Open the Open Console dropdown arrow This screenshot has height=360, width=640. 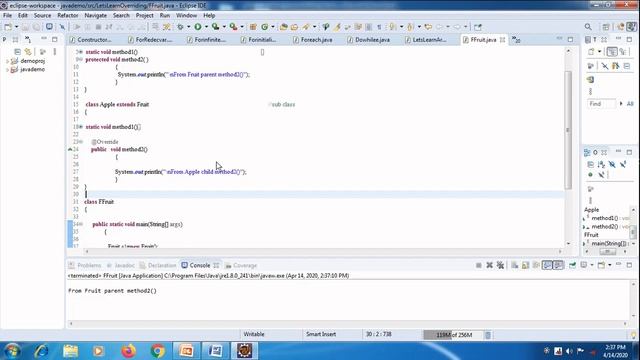click(x=609, y=265)
